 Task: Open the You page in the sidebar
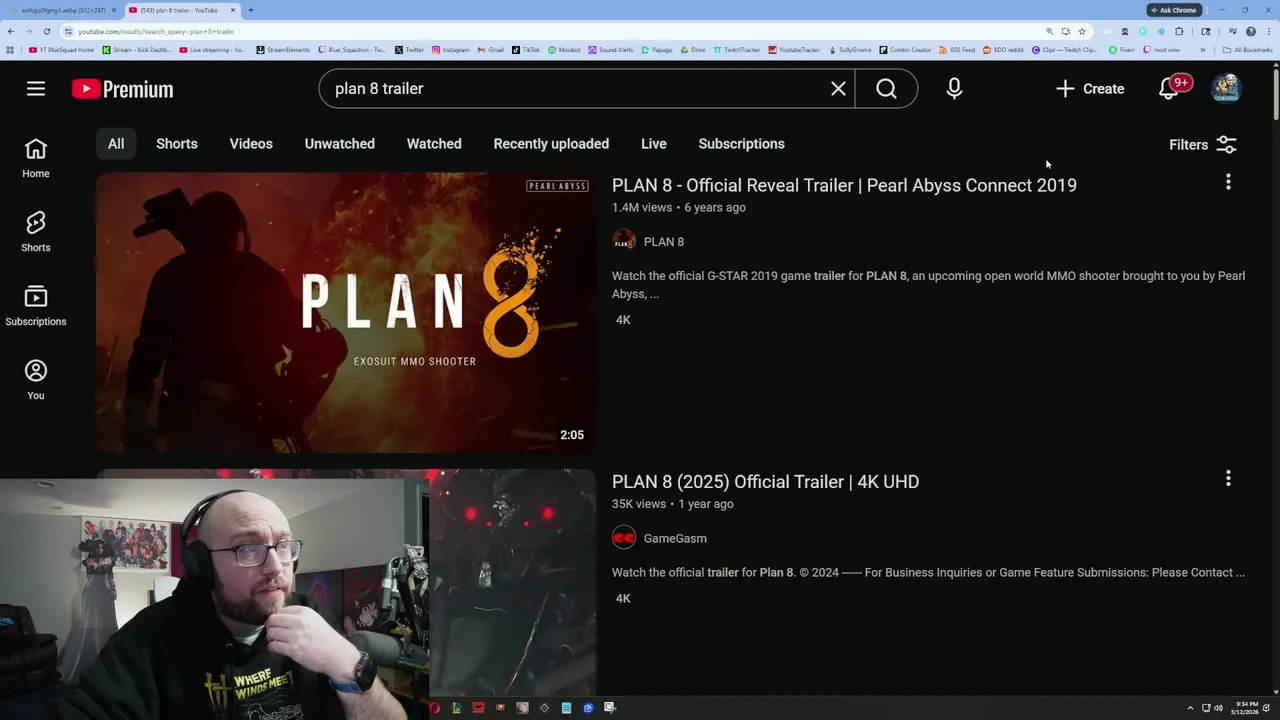coord(36,381)
